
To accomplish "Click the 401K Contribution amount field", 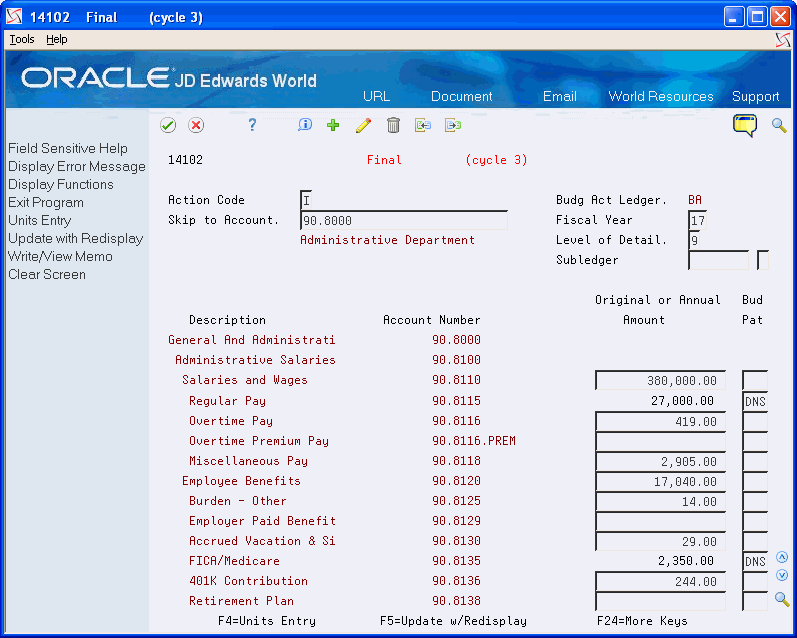I will coord(660,582).
